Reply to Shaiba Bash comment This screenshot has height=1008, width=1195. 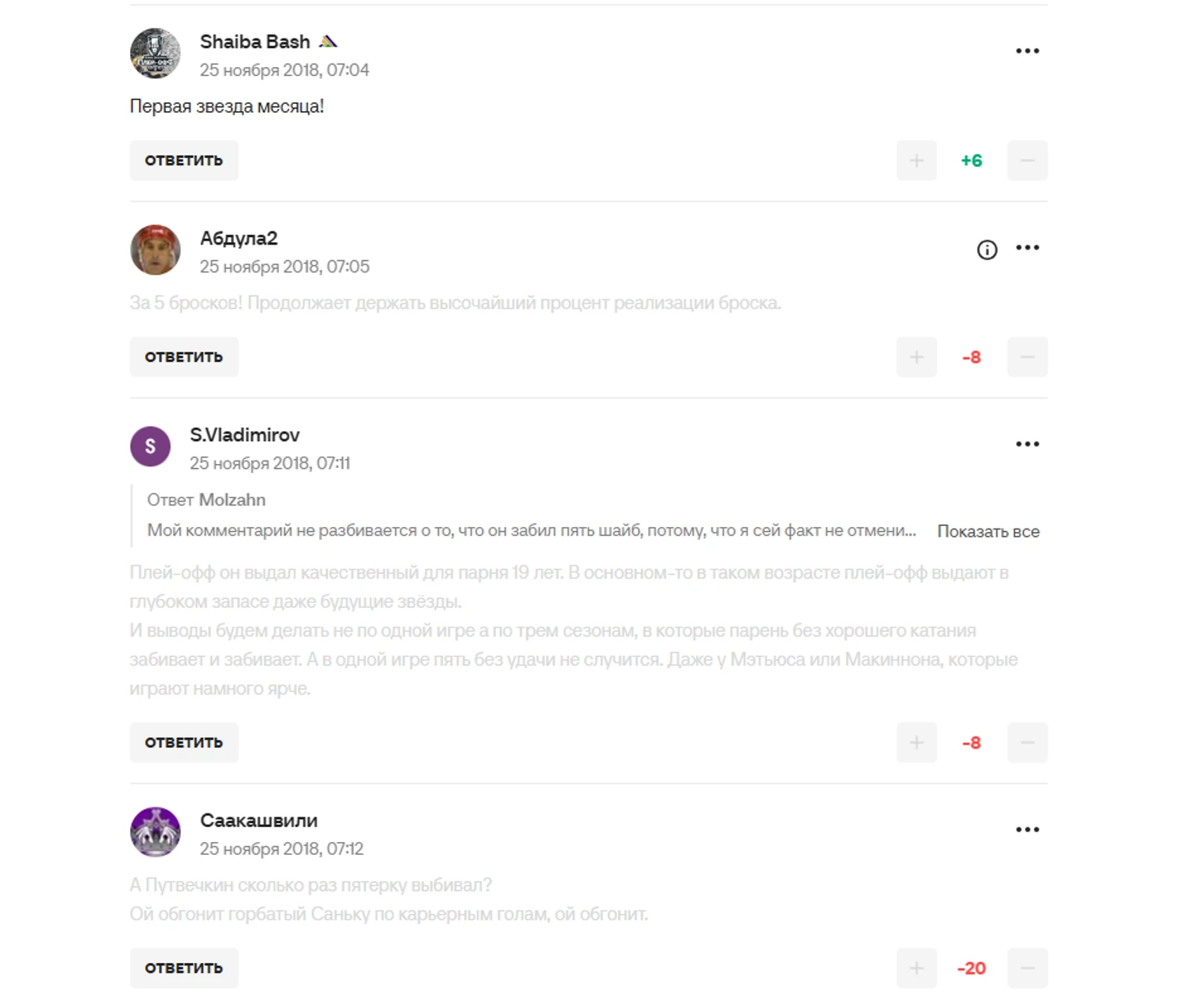(184, 160)
